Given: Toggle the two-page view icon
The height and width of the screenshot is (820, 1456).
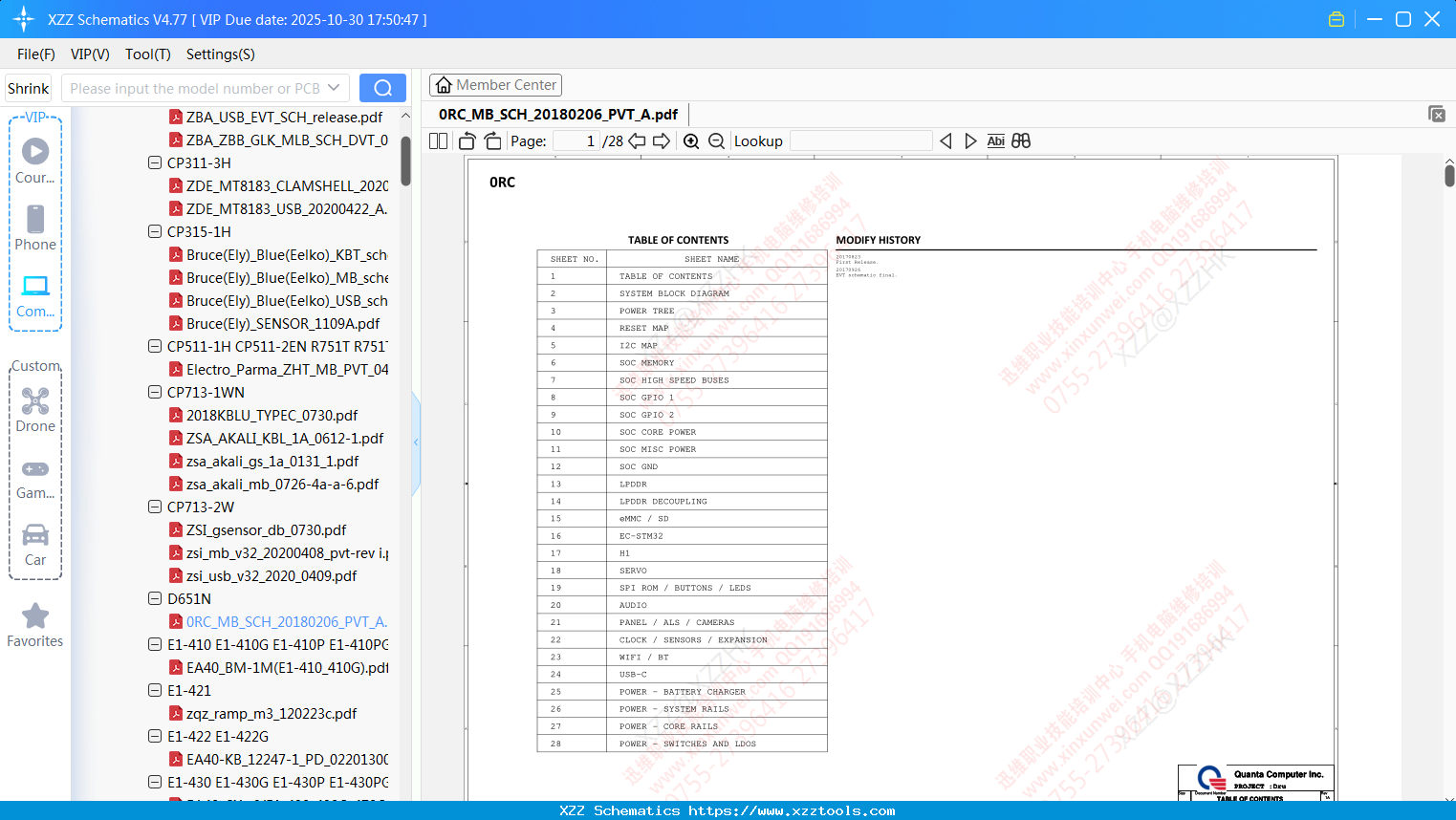Looking at the screenshot, I should pyautogui.click(x=438, y=140).
